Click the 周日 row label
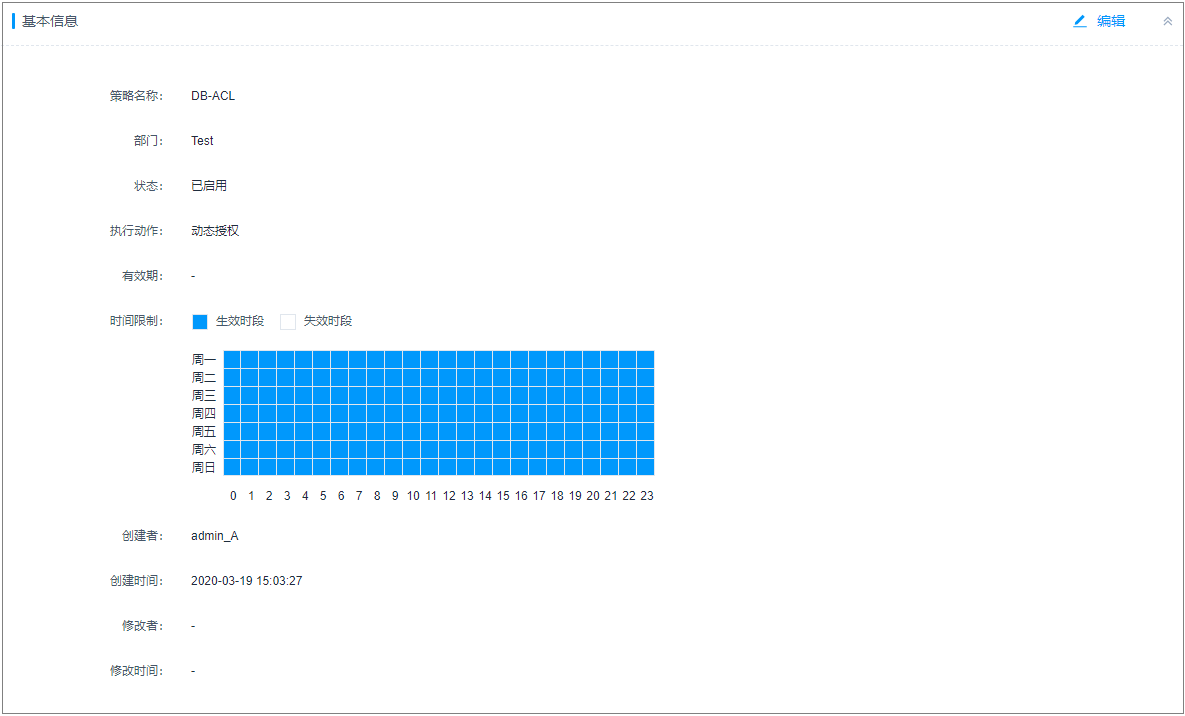 click(x=204, y=467)
